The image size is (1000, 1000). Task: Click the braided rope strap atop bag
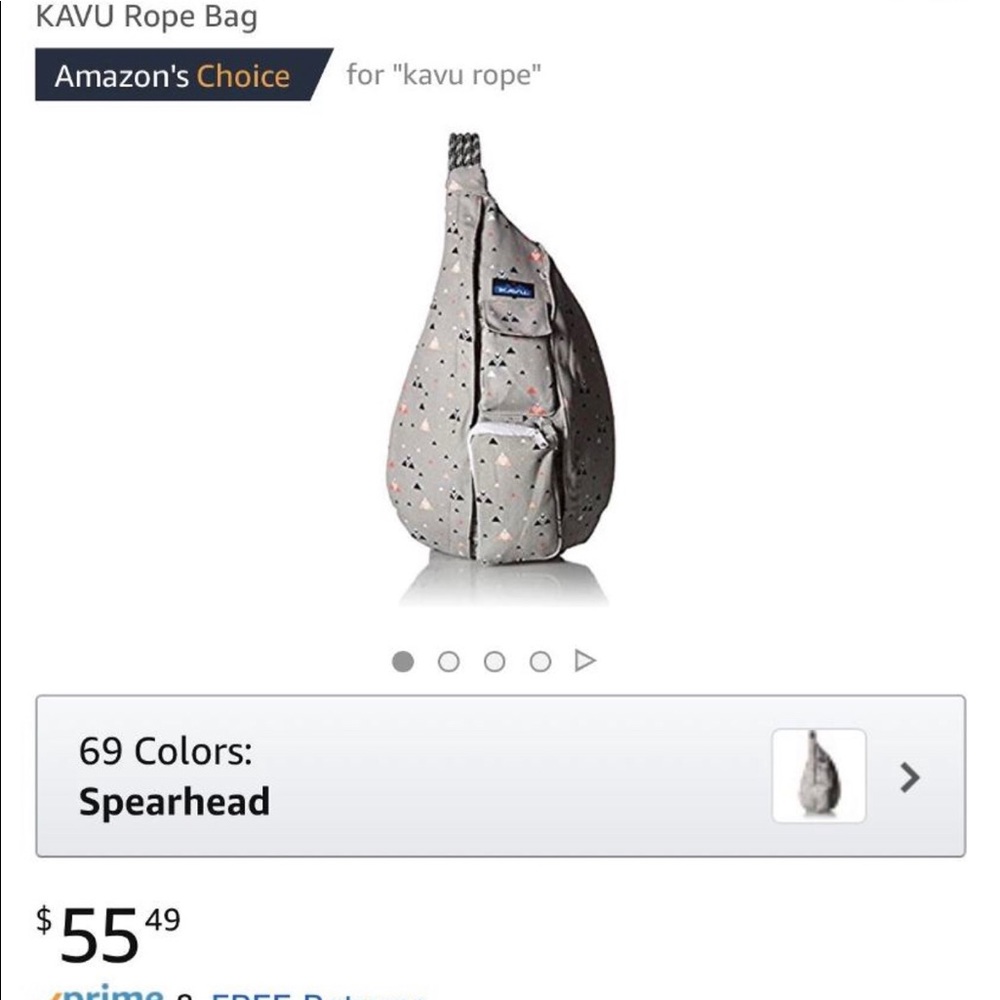[463, 151]
